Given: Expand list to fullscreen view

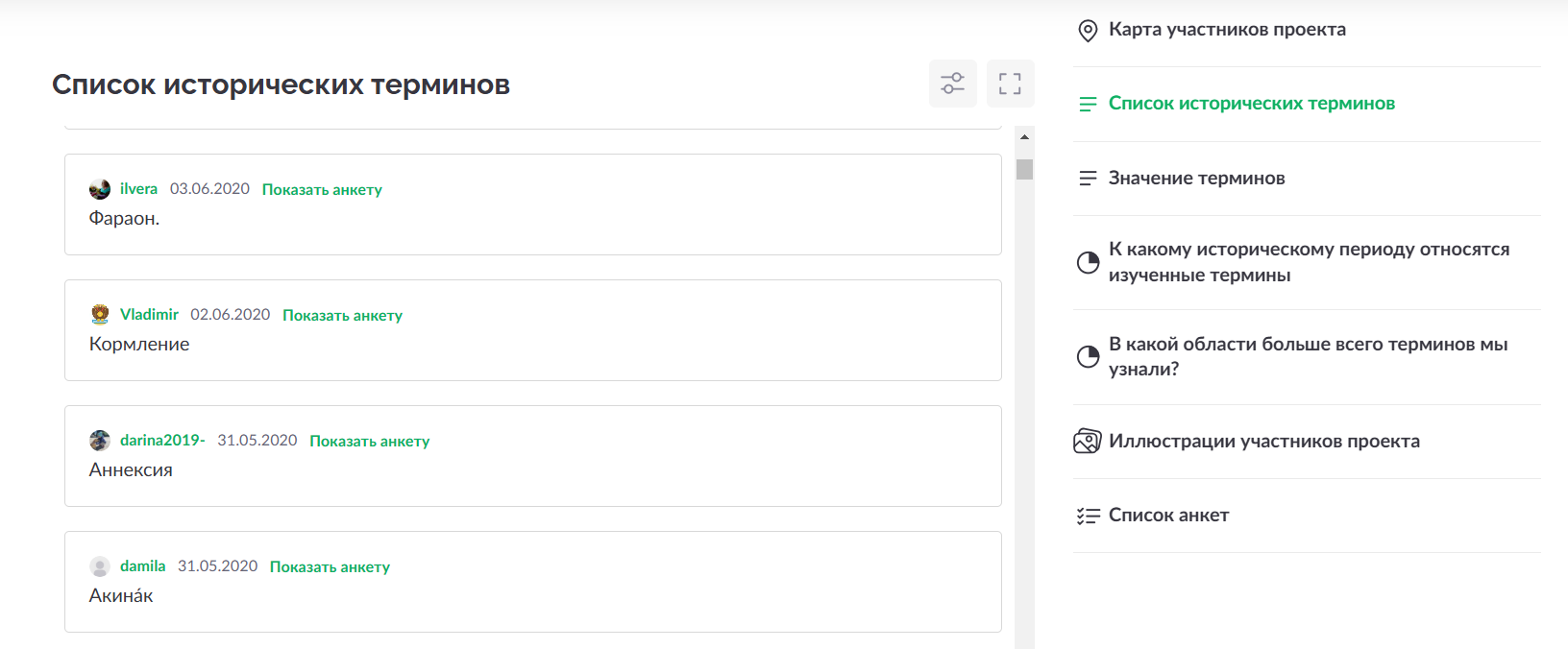Looking at the screenshot, I should tap(1010, 84).
